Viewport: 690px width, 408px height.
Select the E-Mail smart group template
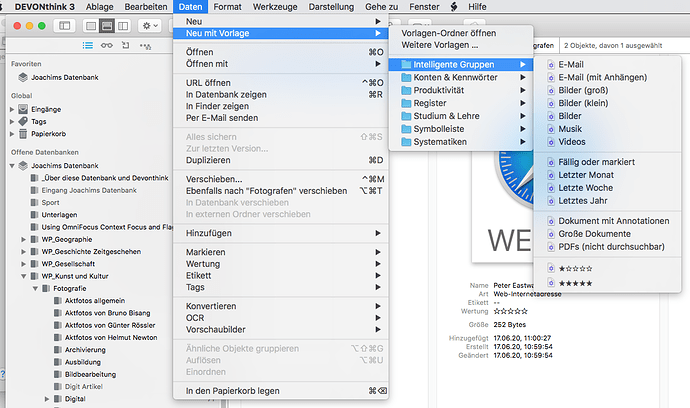(x=607, y=65)
